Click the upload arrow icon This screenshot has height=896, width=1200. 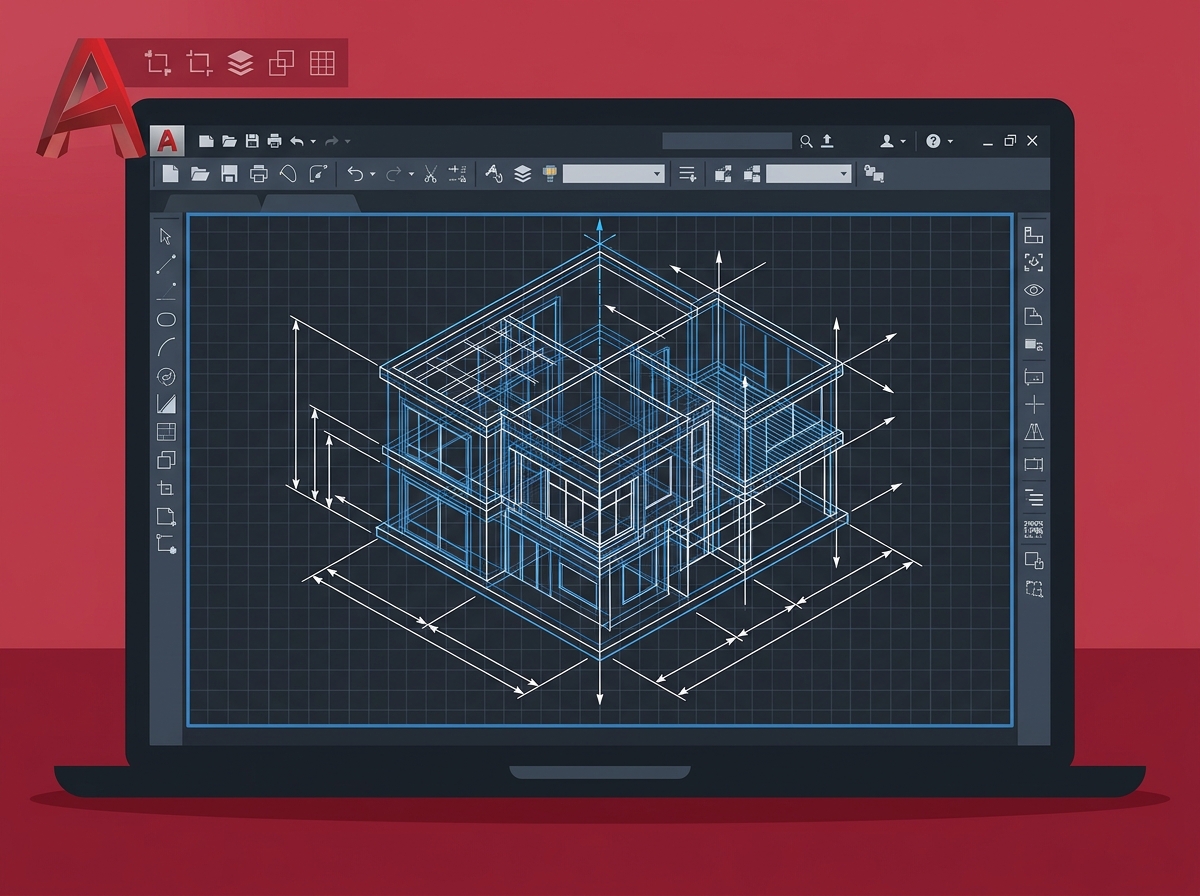click(x=827, y=141)
